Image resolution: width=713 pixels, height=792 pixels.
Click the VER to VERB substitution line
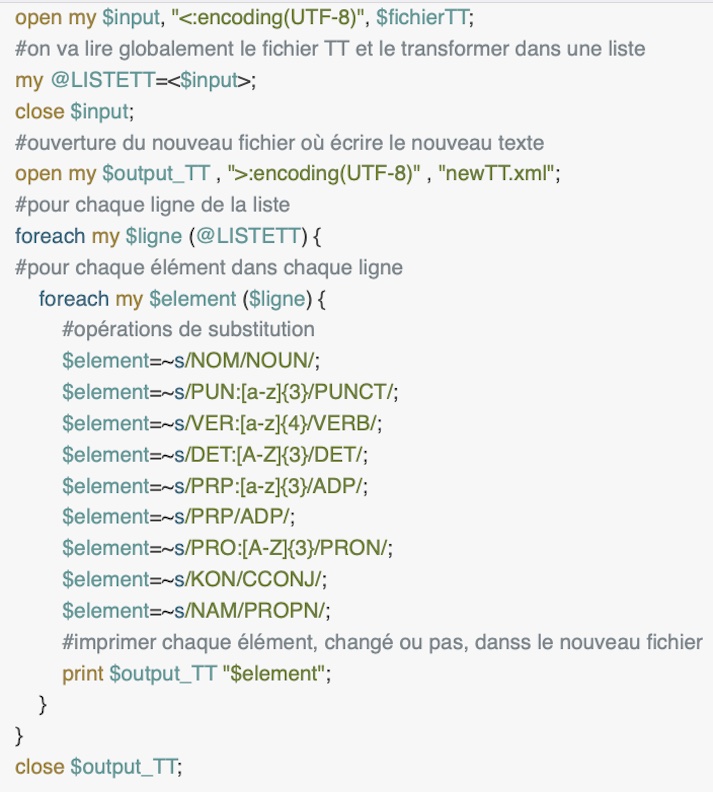point(222,423)
